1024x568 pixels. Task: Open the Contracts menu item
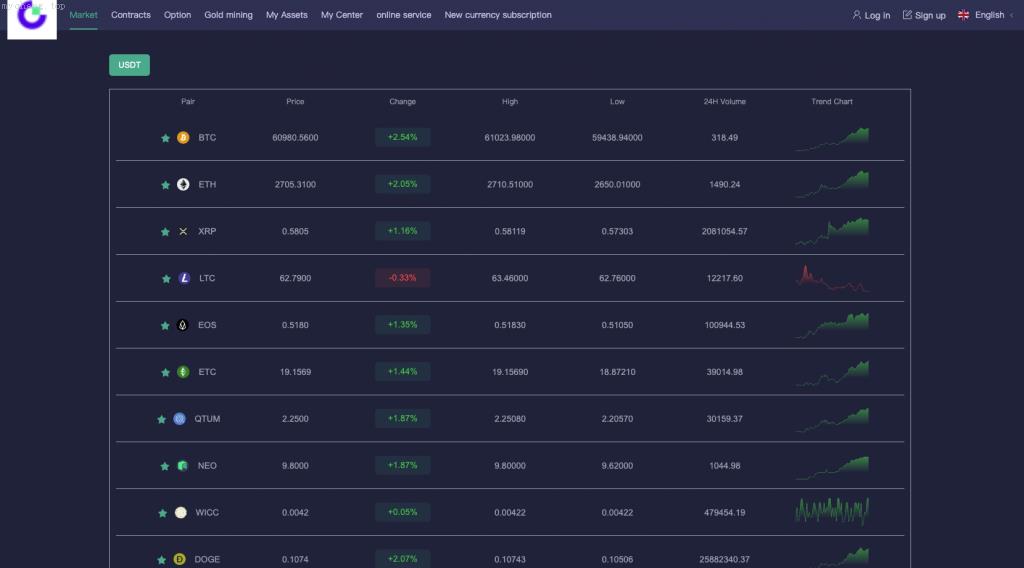pyautogui.click(x=131, y=15)
